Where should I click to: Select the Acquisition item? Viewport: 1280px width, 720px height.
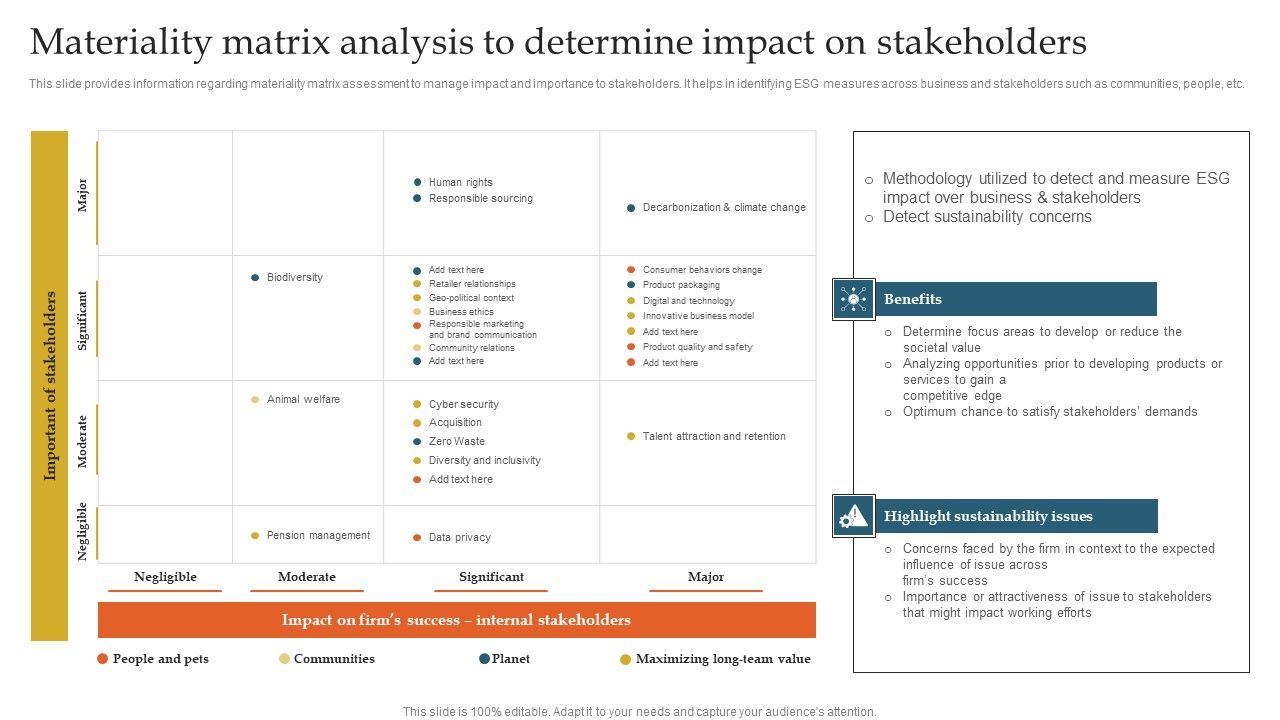coord(455,422)
